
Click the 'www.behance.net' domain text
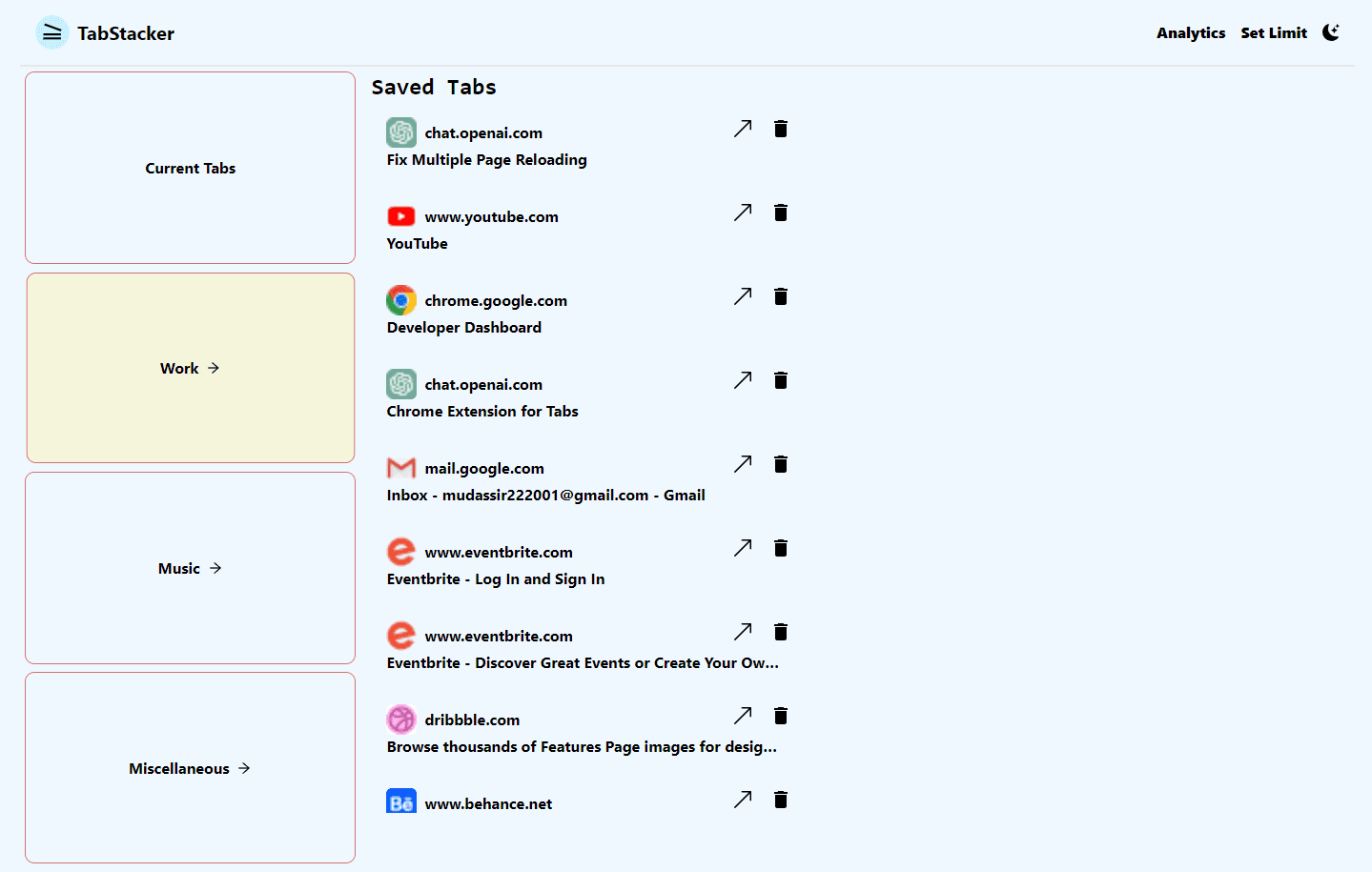point(488,804)
